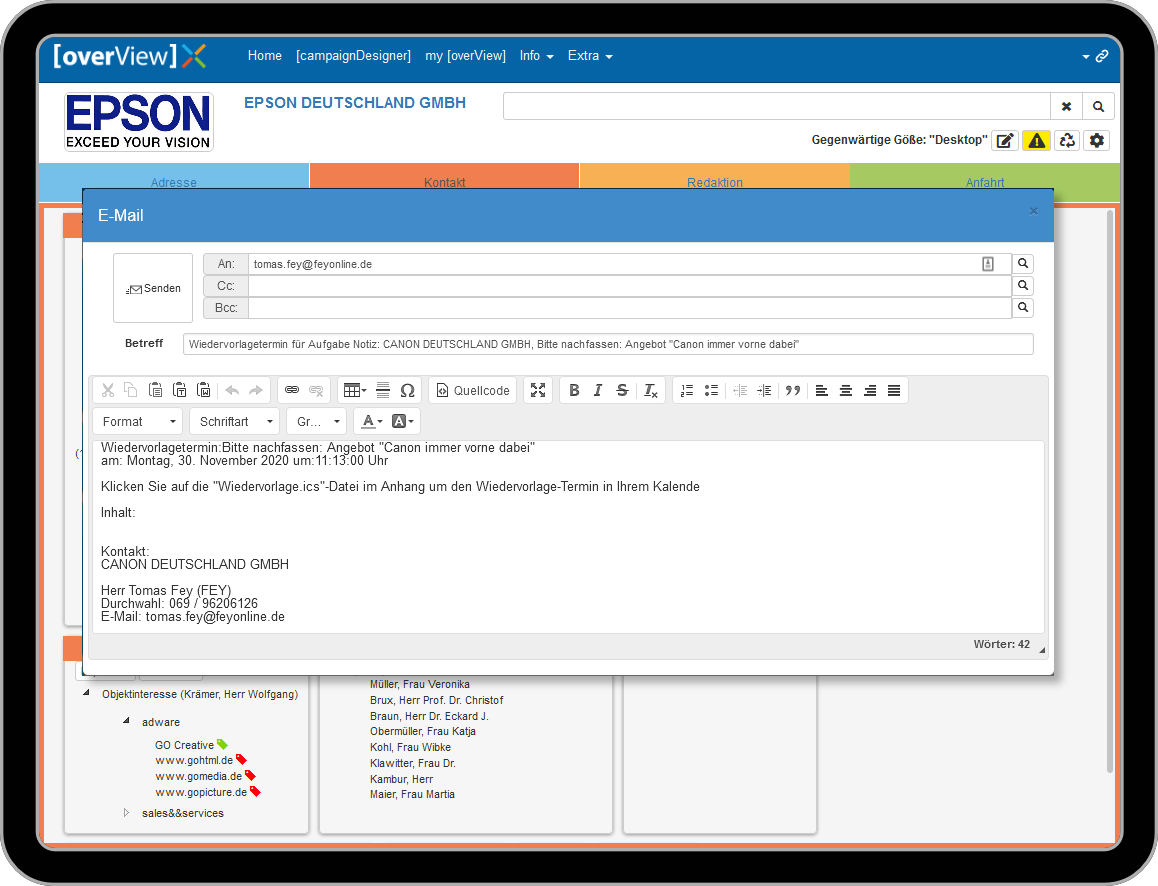Click the Cut icon in editor toolbar
Image resolution: width=1158 pixels, height=886 pixels.
coord(108,391)
